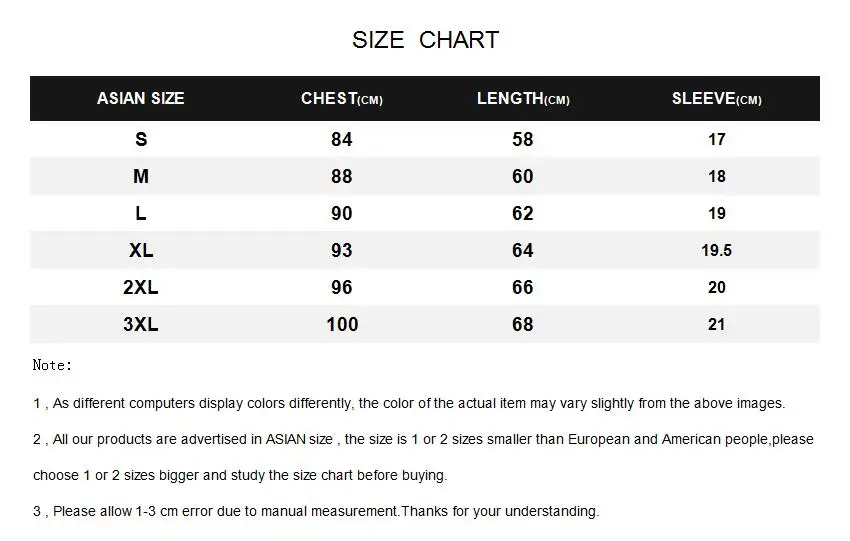Click length value 62 for size L
This screenshot has height=541, width=850.
[x=523, y=213]
